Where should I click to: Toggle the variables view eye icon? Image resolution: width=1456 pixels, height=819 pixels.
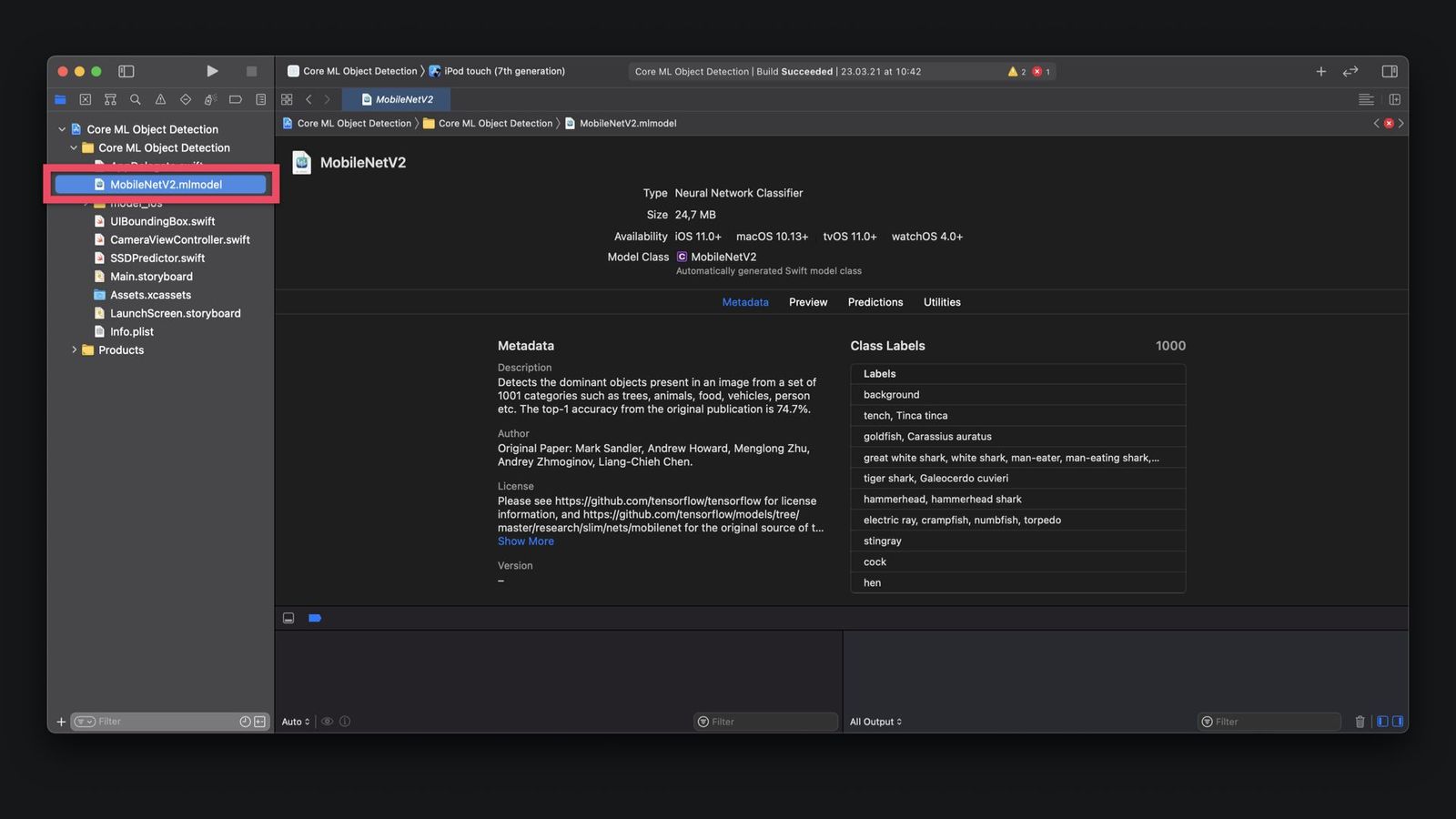327,721
